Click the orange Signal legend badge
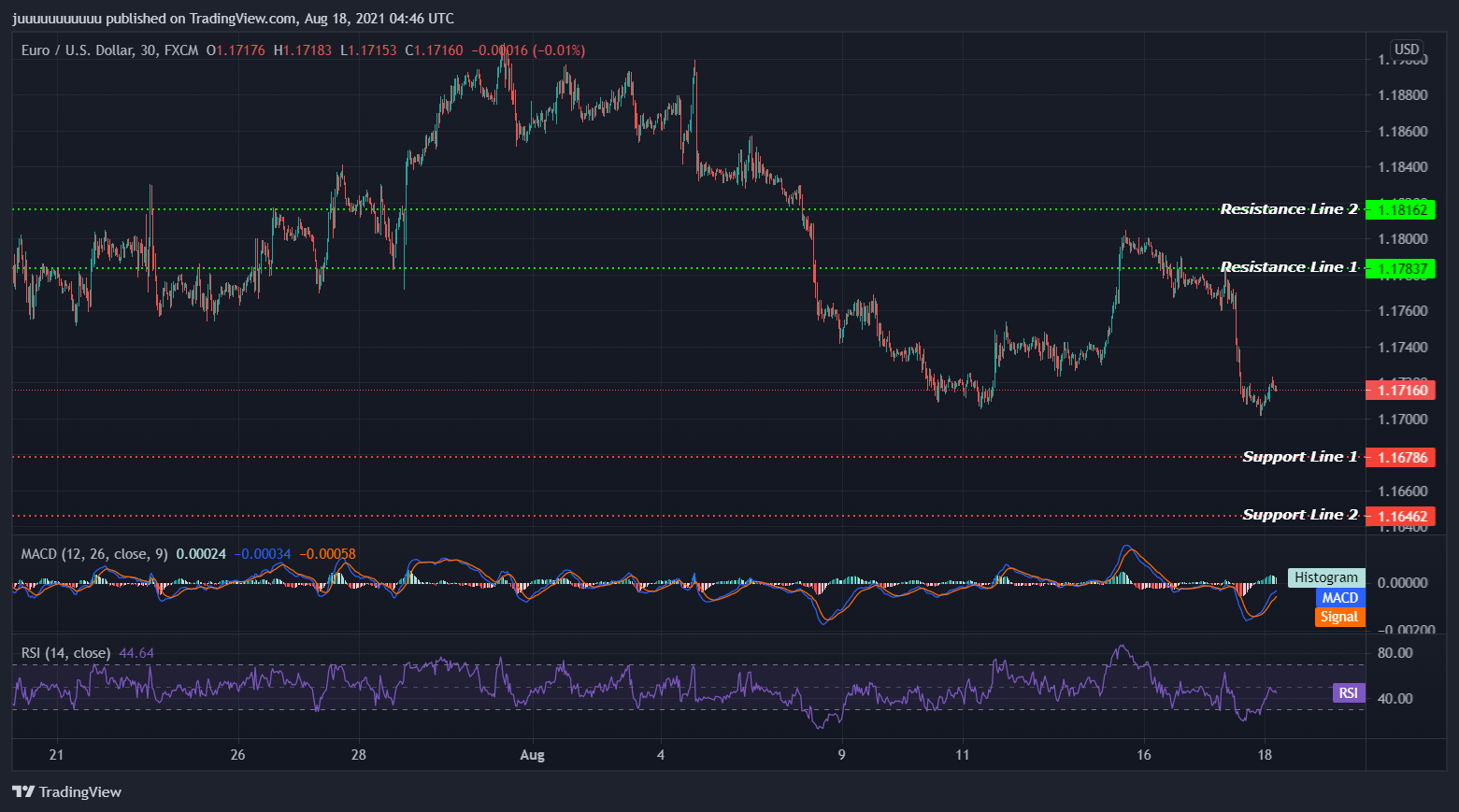The height and width of the screenshot is (812, 1459). (x=1339, y=617)
